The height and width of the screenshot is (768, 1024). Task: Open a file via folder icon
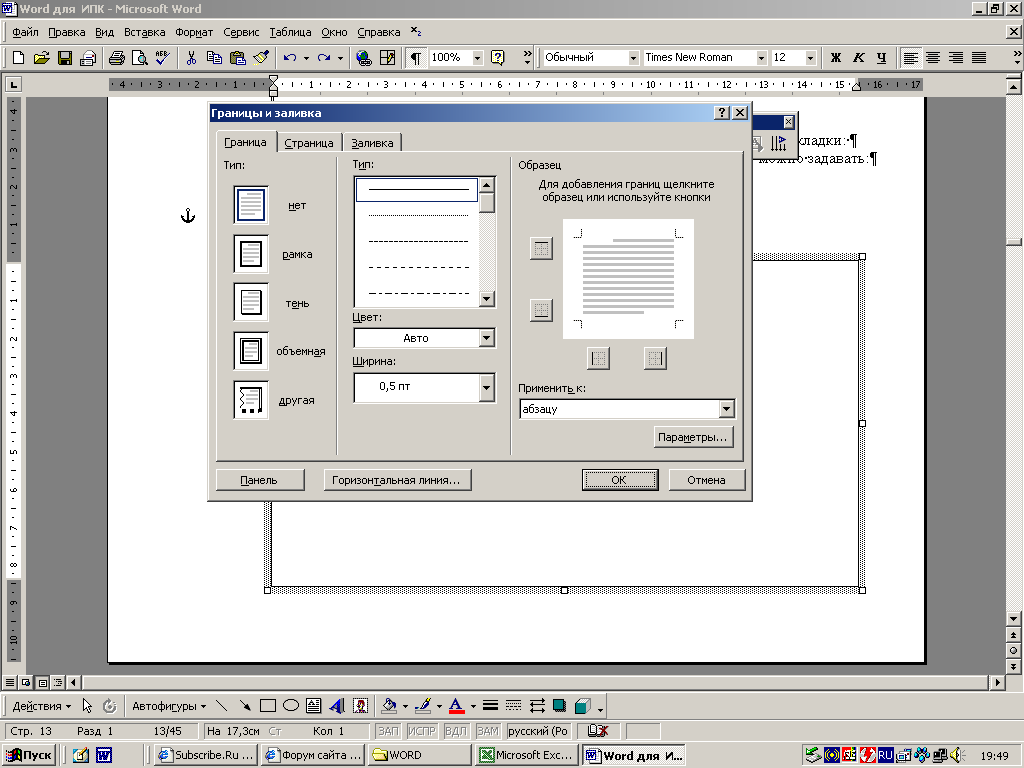pyautogui.click(x=41, y=57)
